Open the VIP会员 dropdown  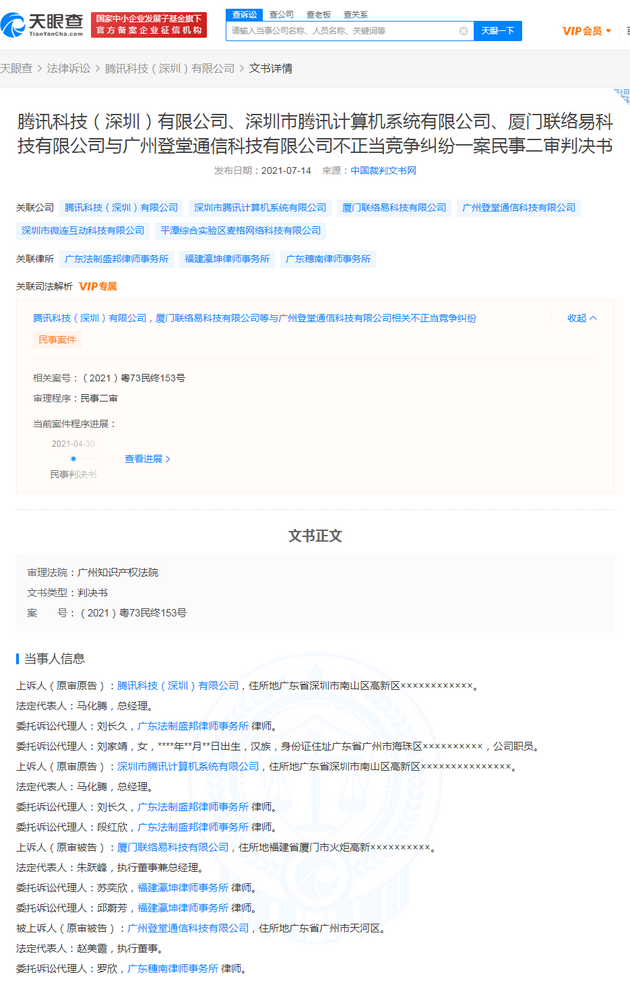pos(587,31)
